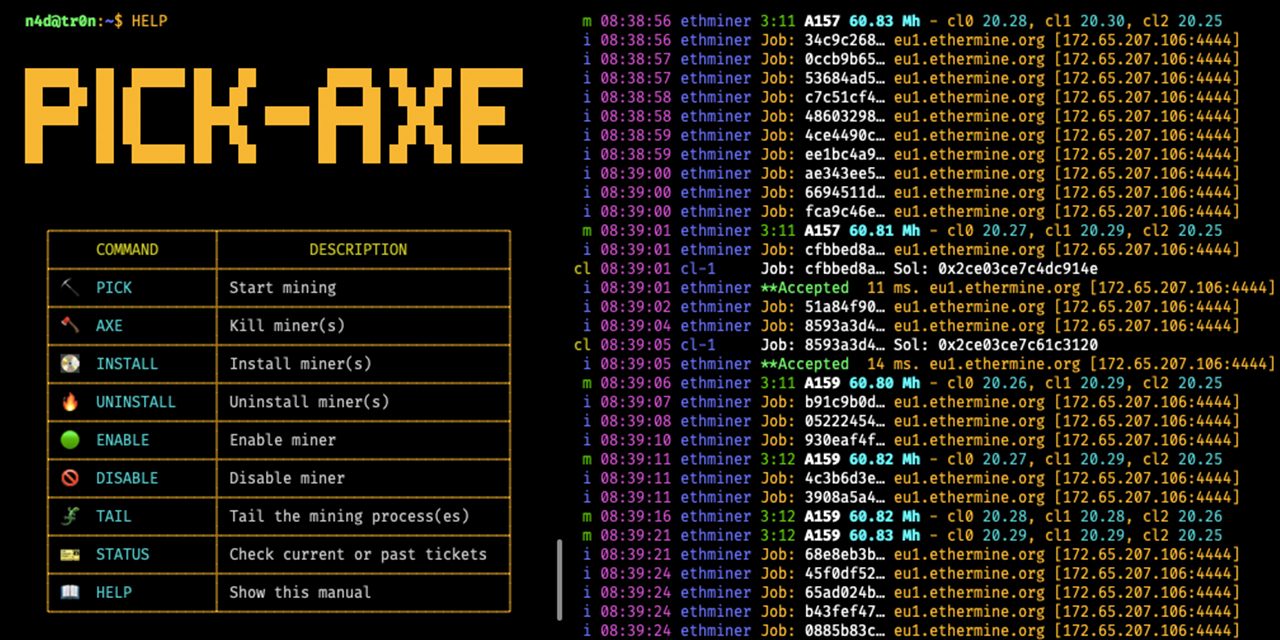Click the ticket icon beside STATUS
The height and width of the screenshot is (640, 1280).
point(69,554)
